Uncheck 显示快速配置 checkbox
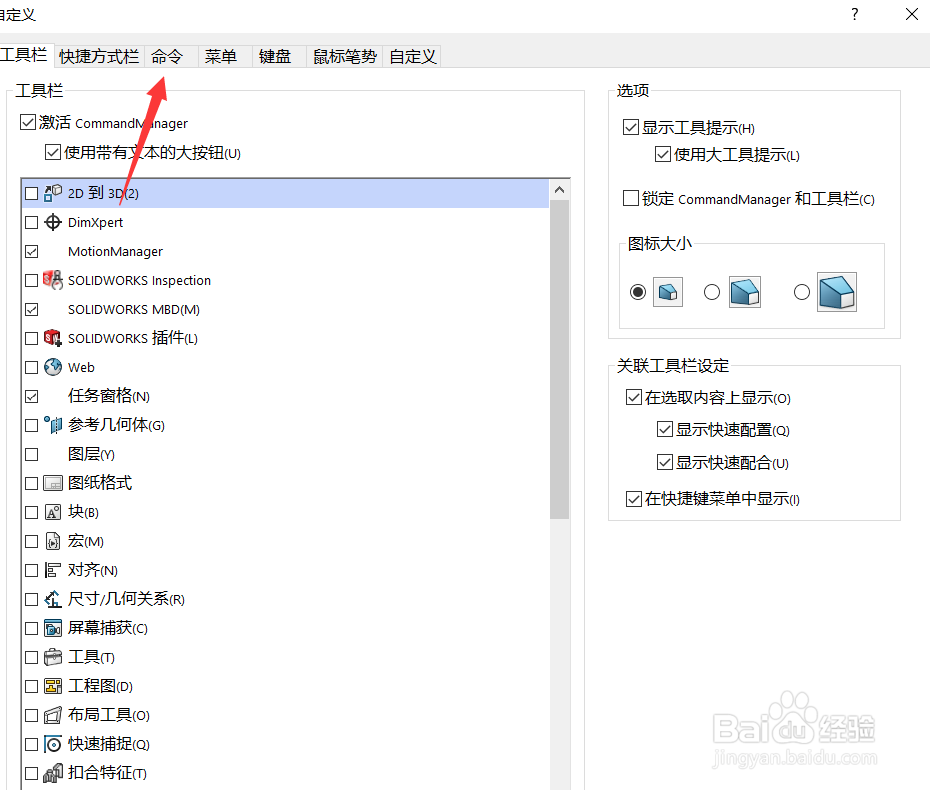Screen dimensions: 930x790 coord(664,429)
